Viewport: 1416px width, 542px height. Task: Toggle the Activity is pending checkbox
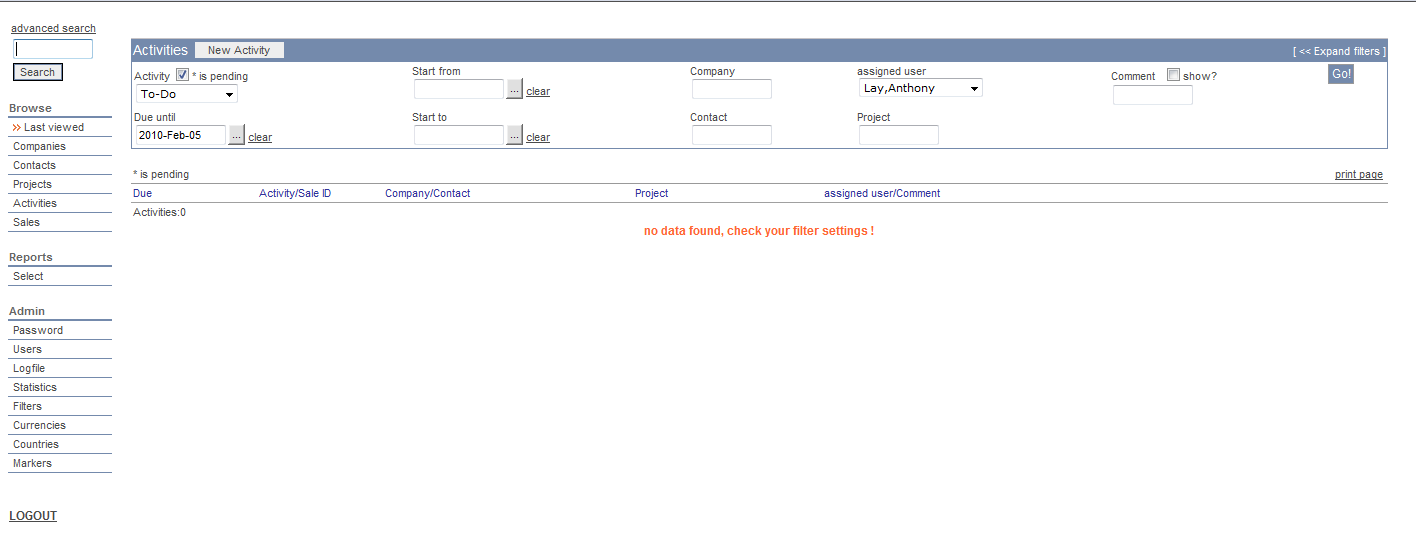182,75
